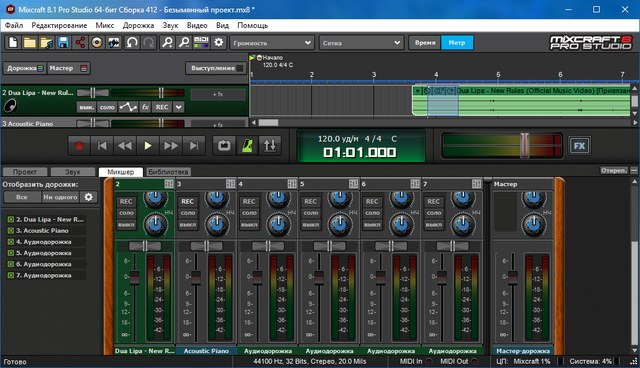The height and width of the screenshot is (368, 640).
Task: Solo mixer channel 5
Action: pos(311,213)
